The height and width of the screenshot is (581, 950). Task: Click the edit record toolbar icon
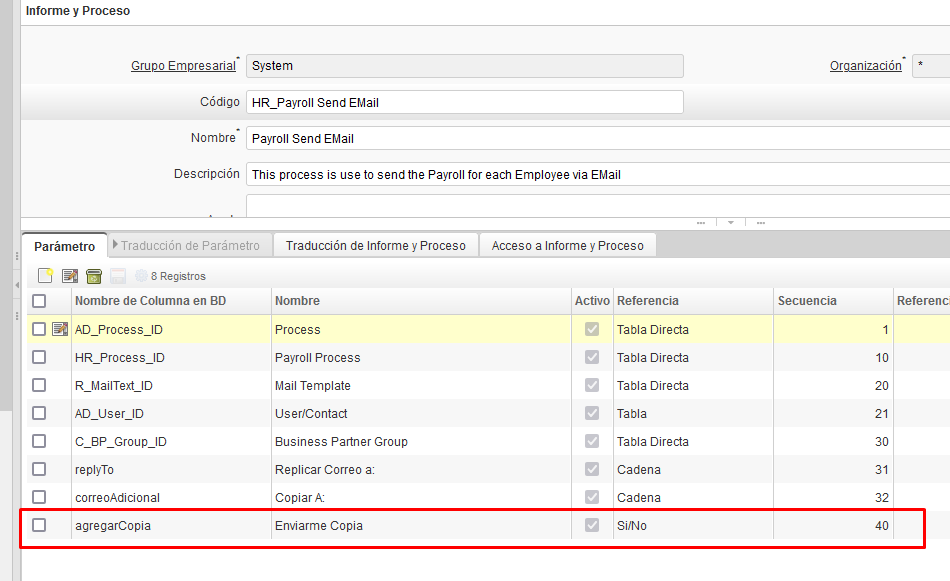pos(70,276)
